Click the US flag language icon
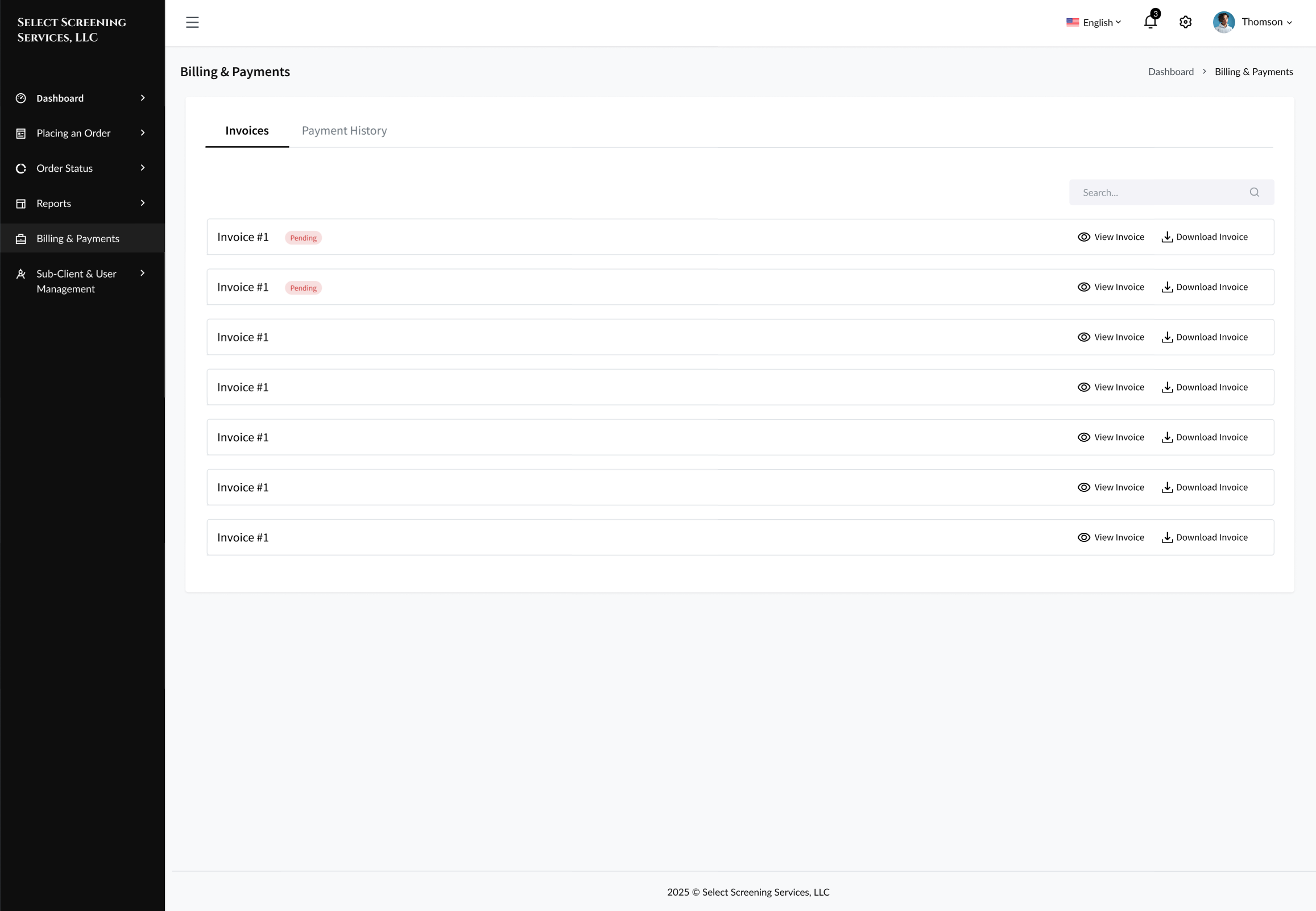The height and width of the screenshot is (911, 1316). coord(1073,22)
